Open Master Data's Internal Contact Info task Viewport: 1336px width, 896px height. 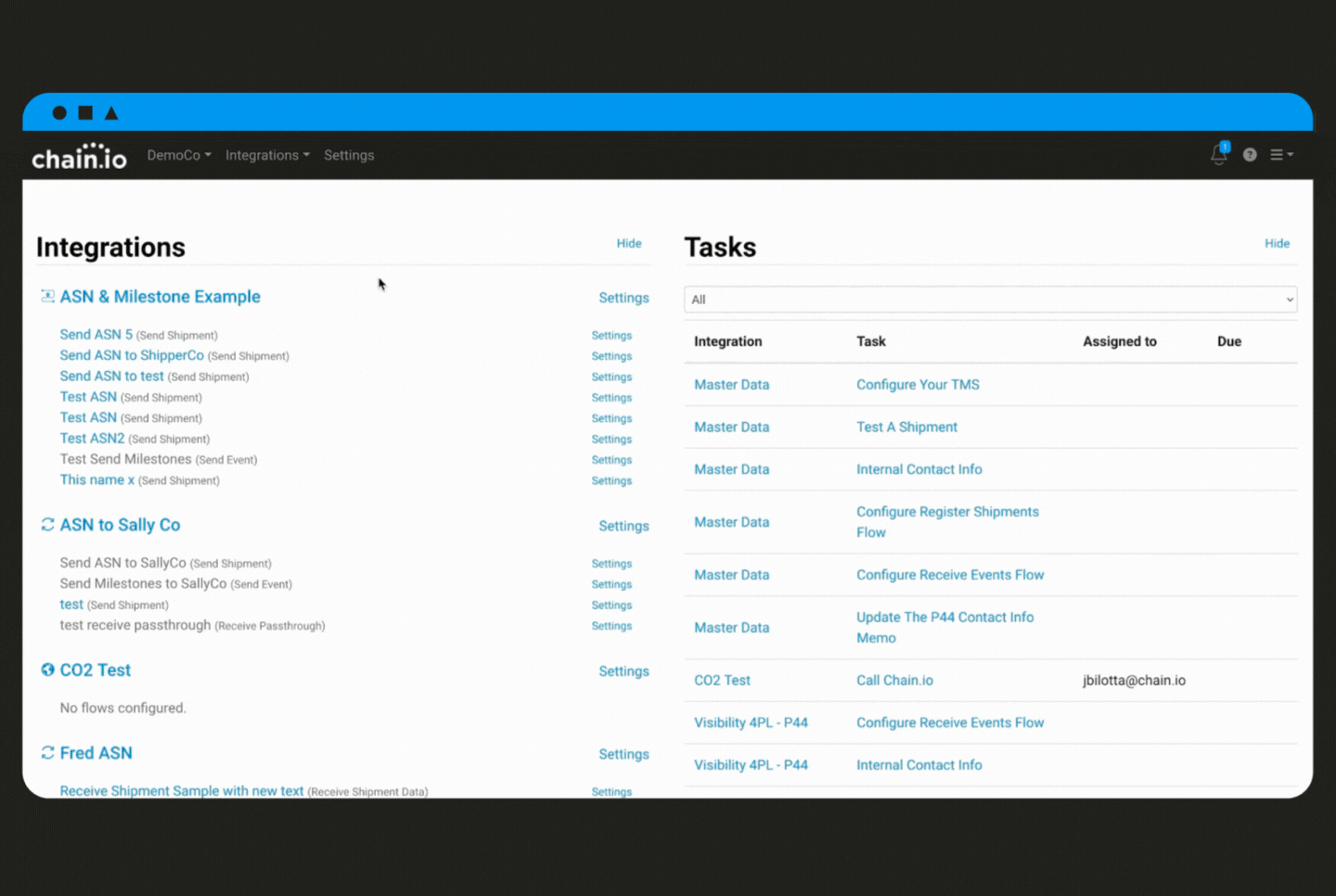click(x=918, y=470)
